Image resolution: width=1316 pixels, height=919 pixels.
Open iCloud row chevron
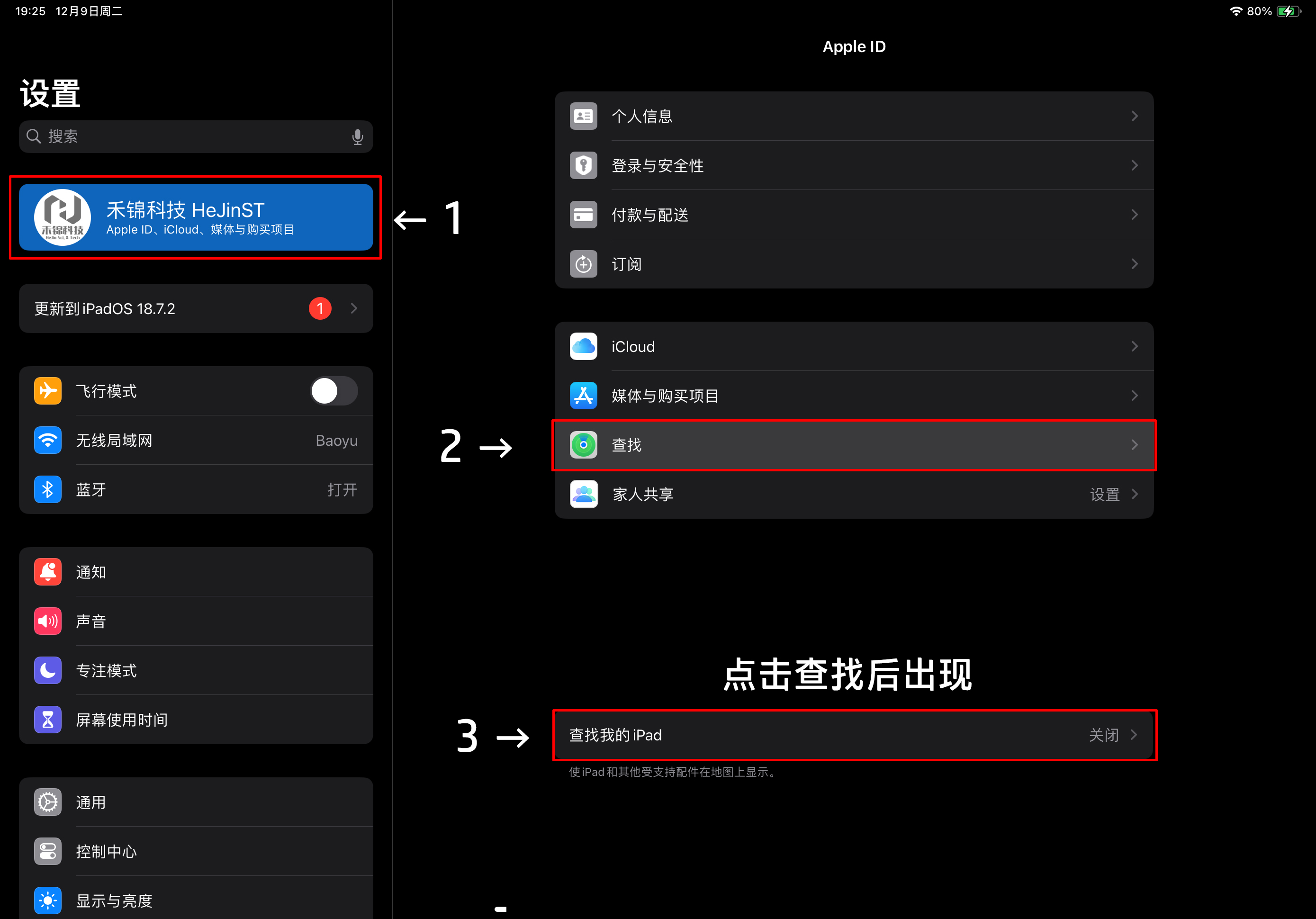point(1135,347)
